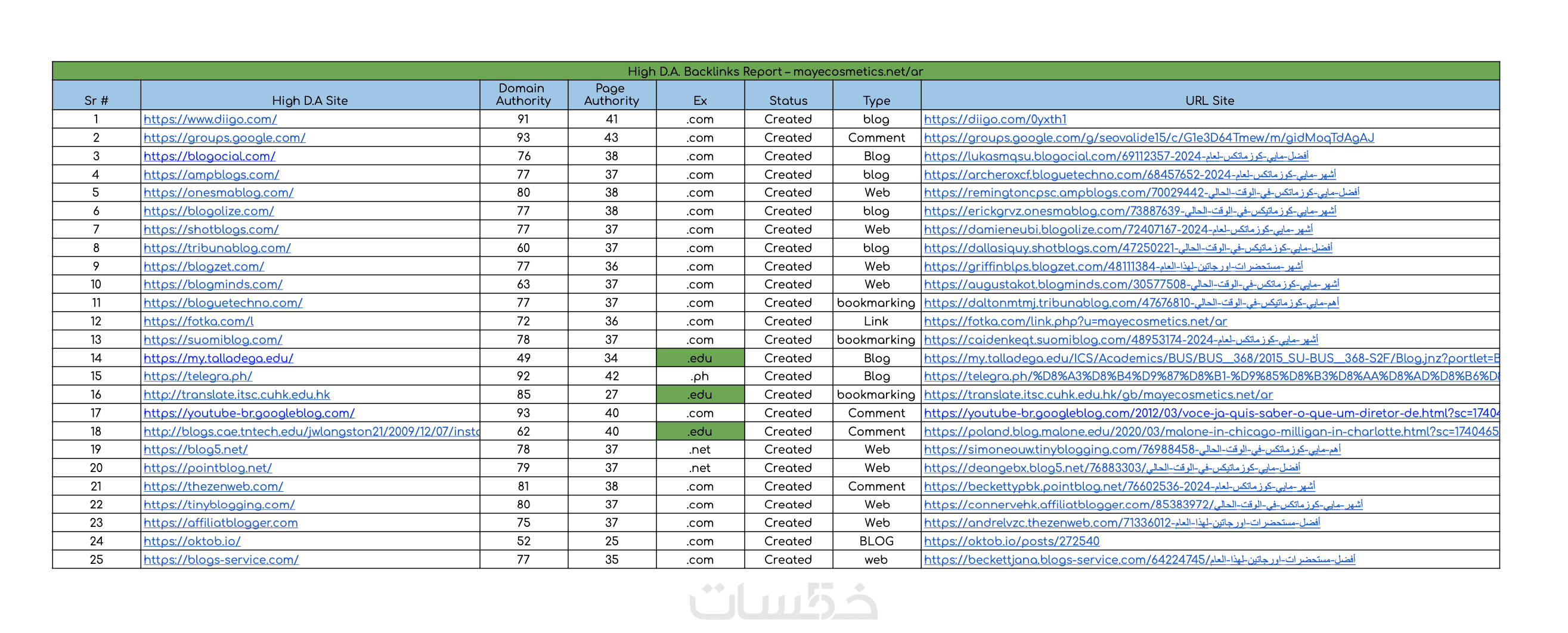Click the https://tinyblogging.com/ site link
The width and height of the screenshot is (1568, 633).
[x=219, y=505]
